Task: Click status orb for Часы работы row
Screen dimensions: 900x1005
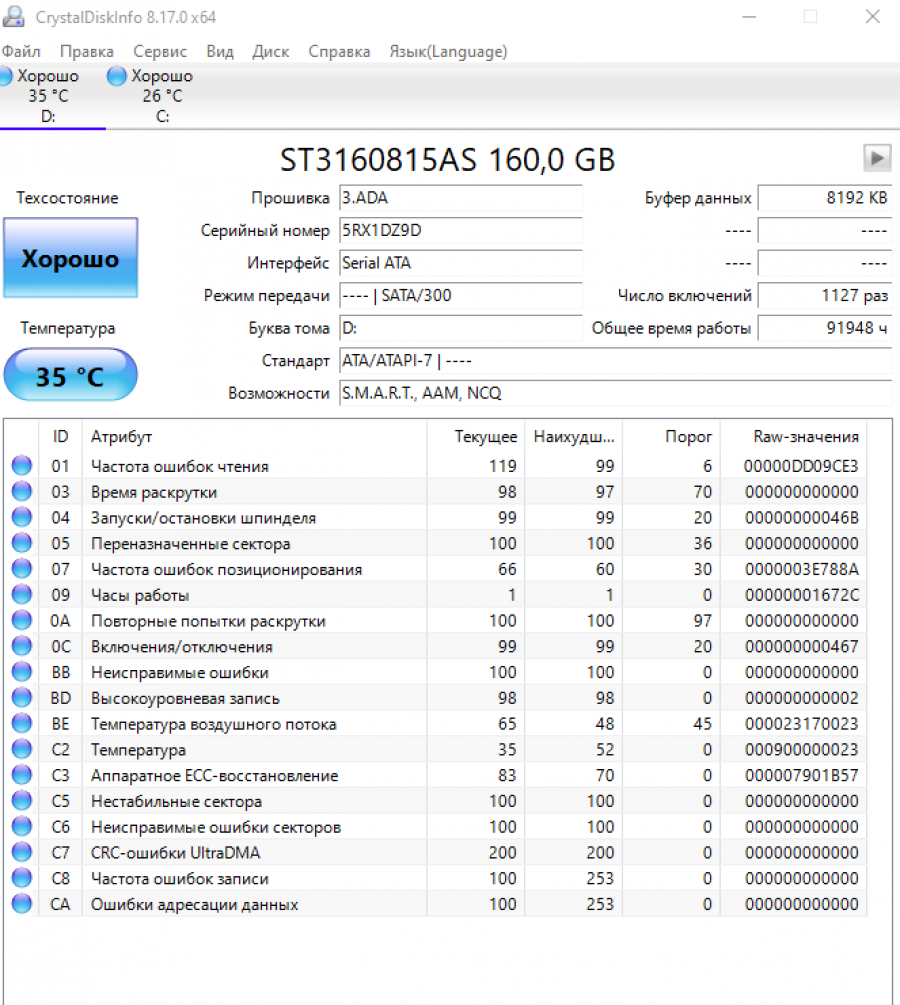Action: coord(22,595)
